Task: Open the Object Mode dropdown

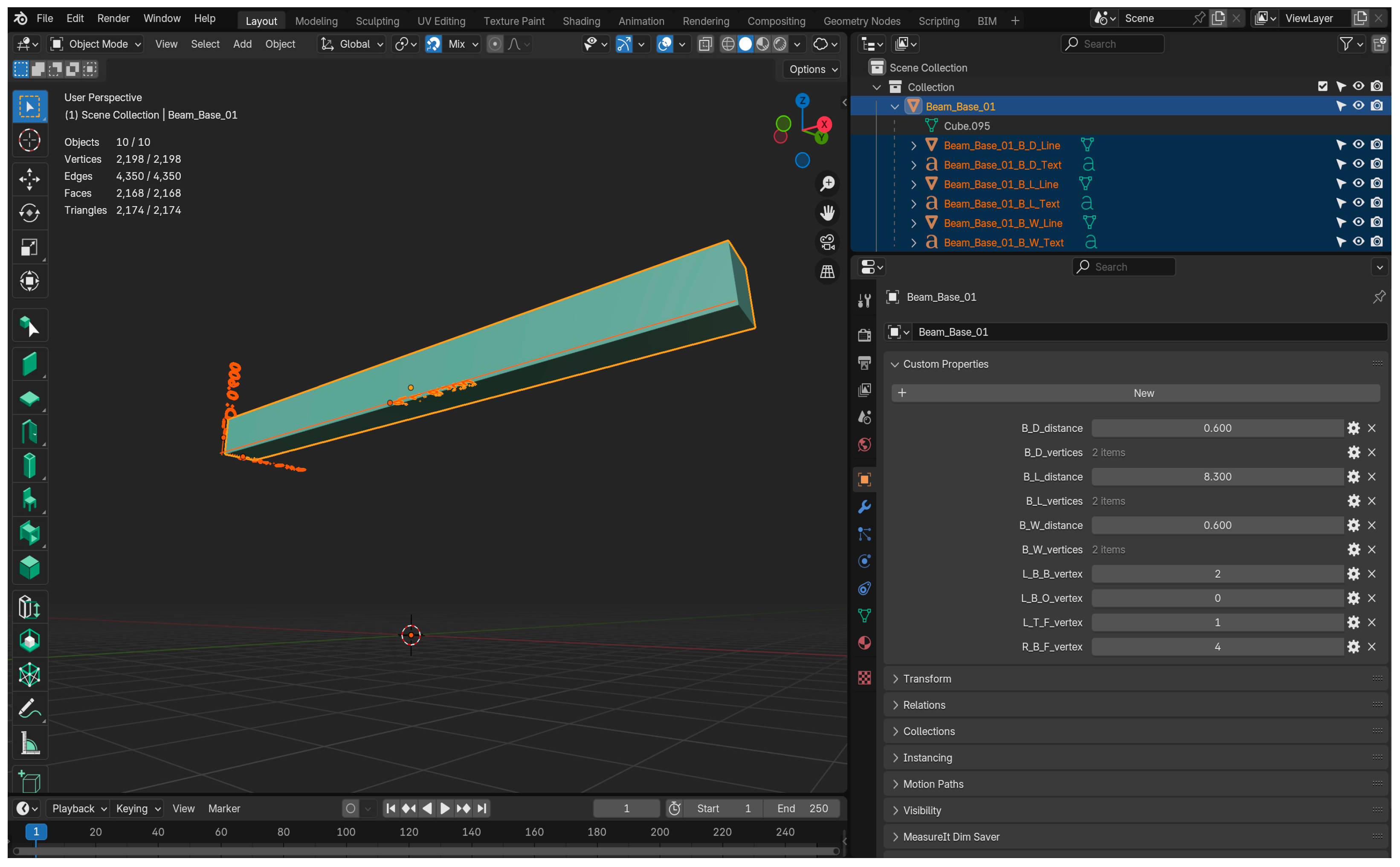Action: [96, 44]
